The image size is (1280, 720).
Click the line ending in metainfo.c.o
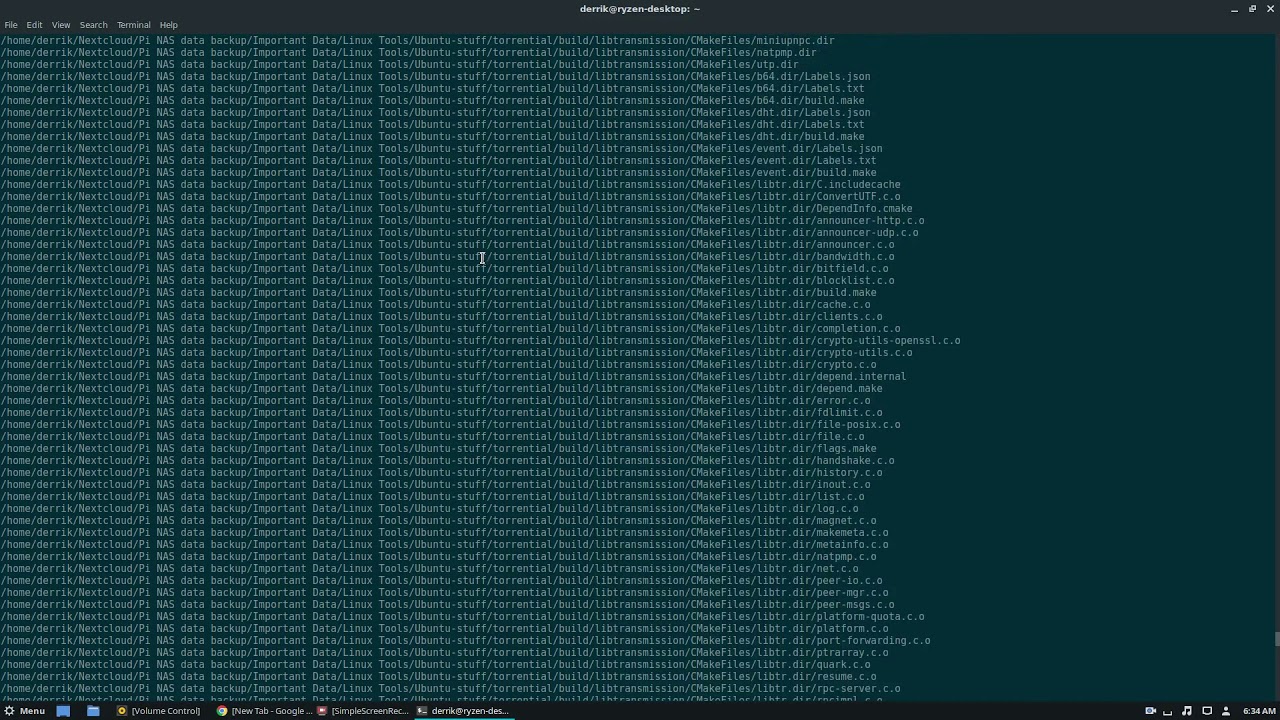coord(444,544)
